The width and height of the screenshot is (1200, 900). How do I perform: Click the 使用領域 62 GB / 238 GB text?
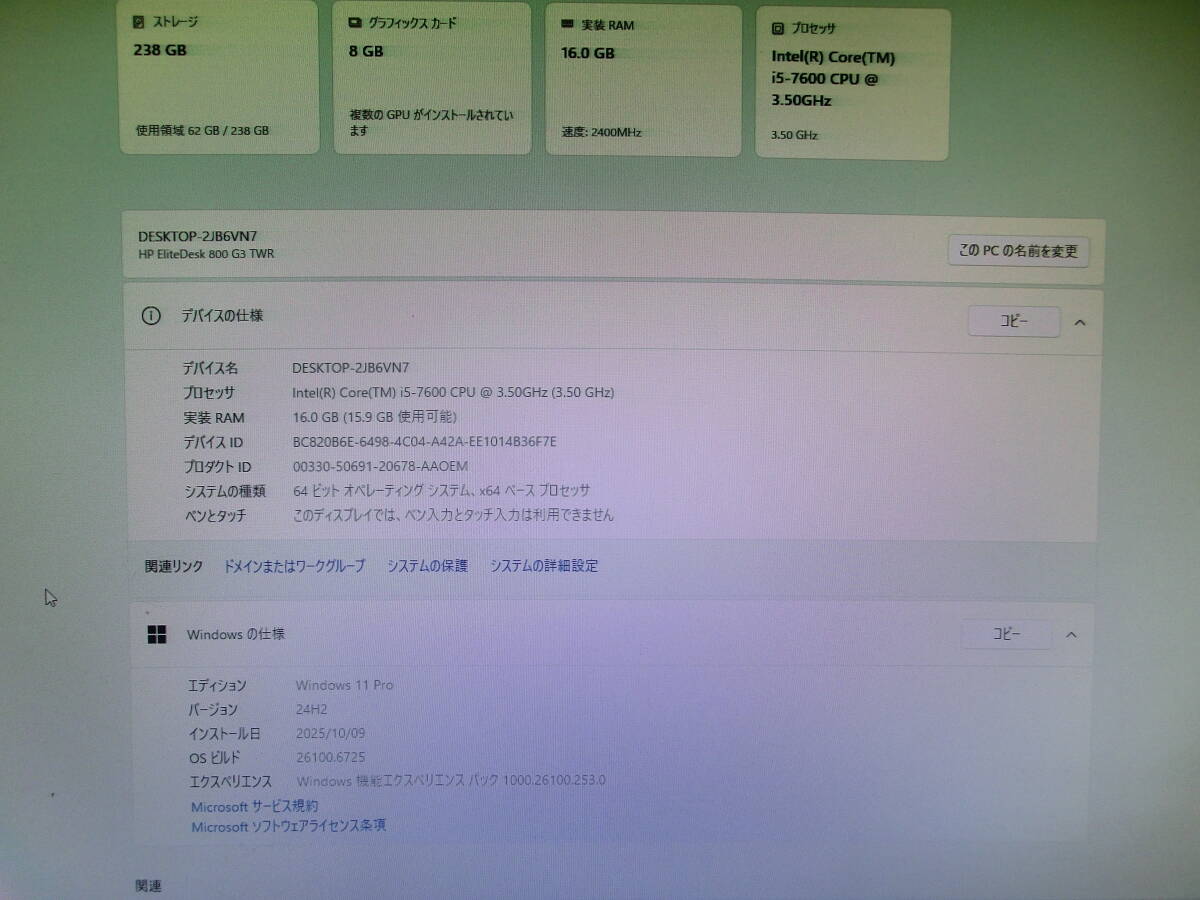(x=202, y=130)
